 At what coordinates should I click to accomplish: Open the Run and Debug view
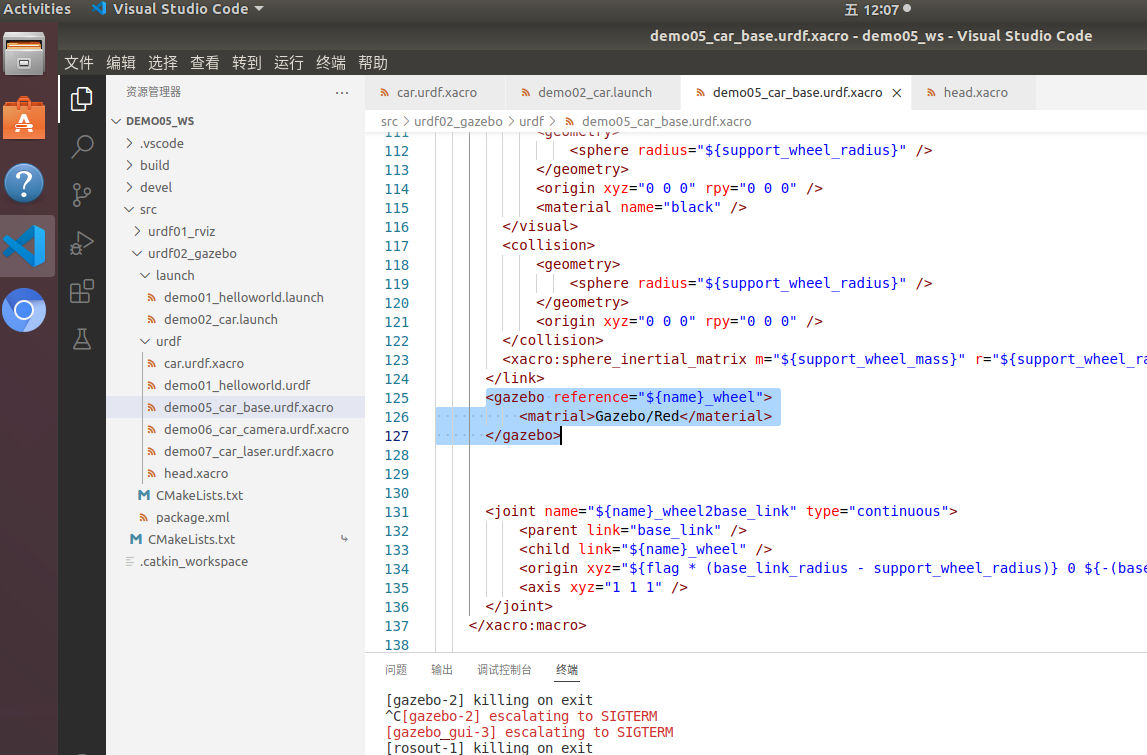click(x=81, y=243)
